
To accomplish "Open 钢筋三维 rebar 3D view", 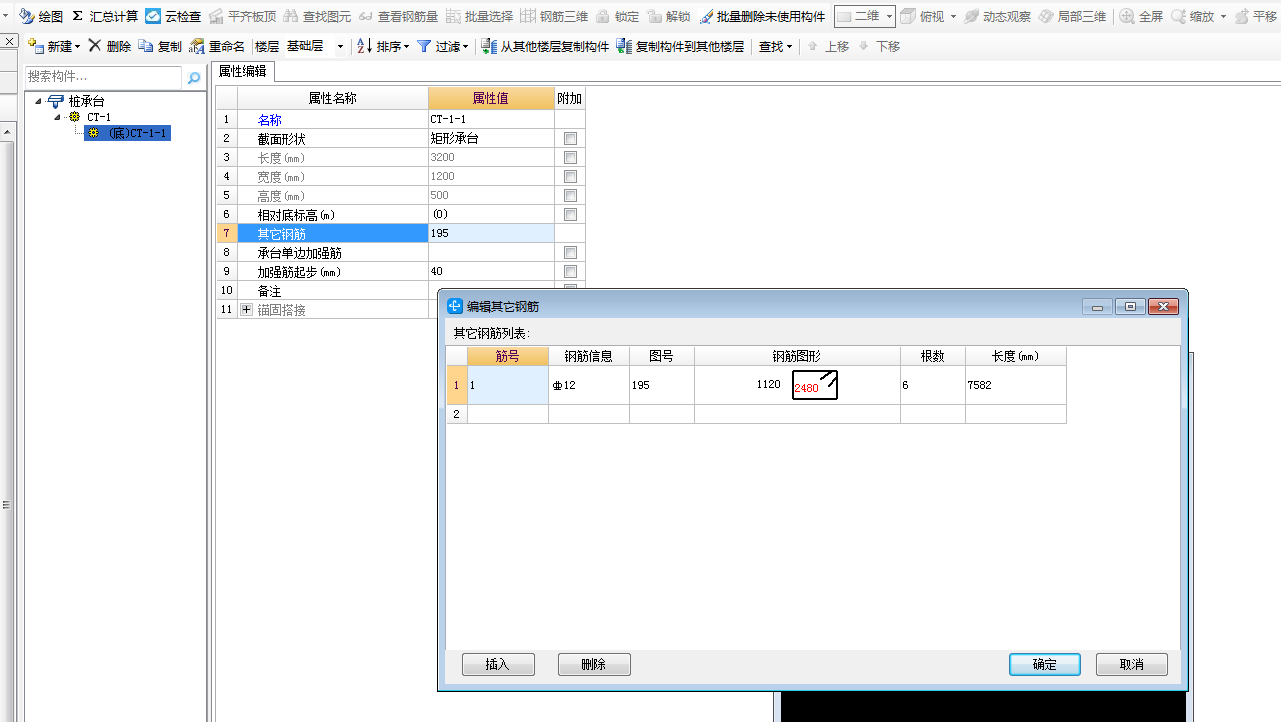I will [554, 17].
